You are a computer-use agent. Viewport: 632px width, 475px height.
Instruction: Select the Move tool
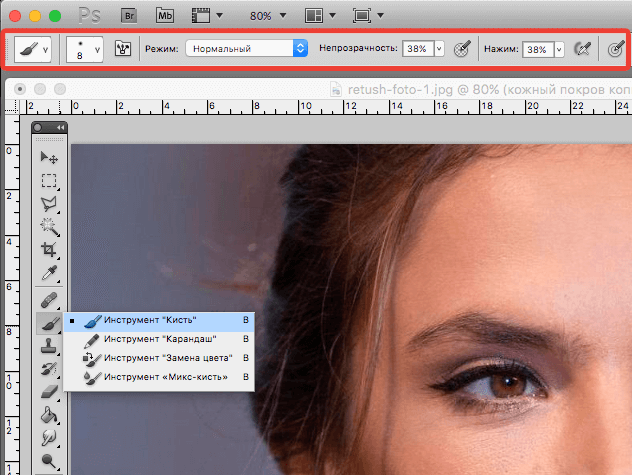pyautogui.click(x=48, y=157)
